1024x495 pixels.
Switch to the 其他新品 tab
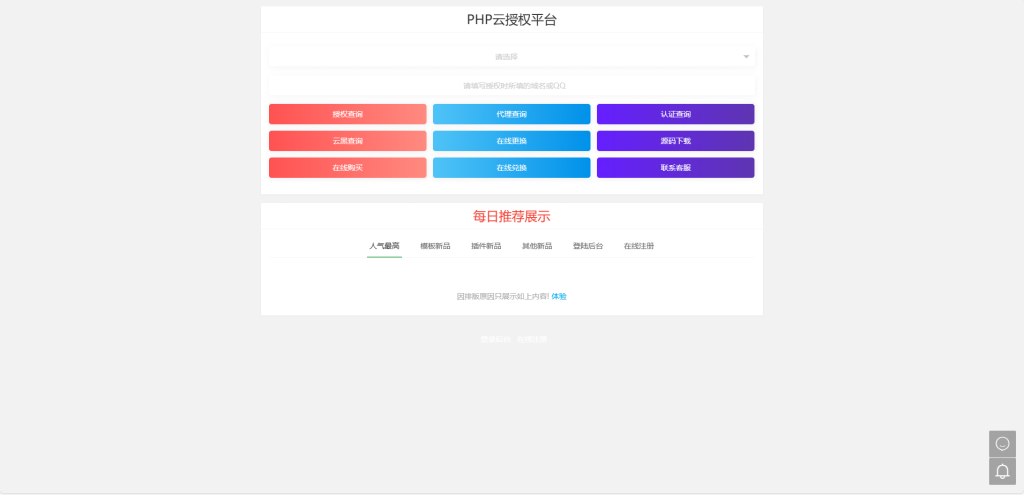point(537,246)
